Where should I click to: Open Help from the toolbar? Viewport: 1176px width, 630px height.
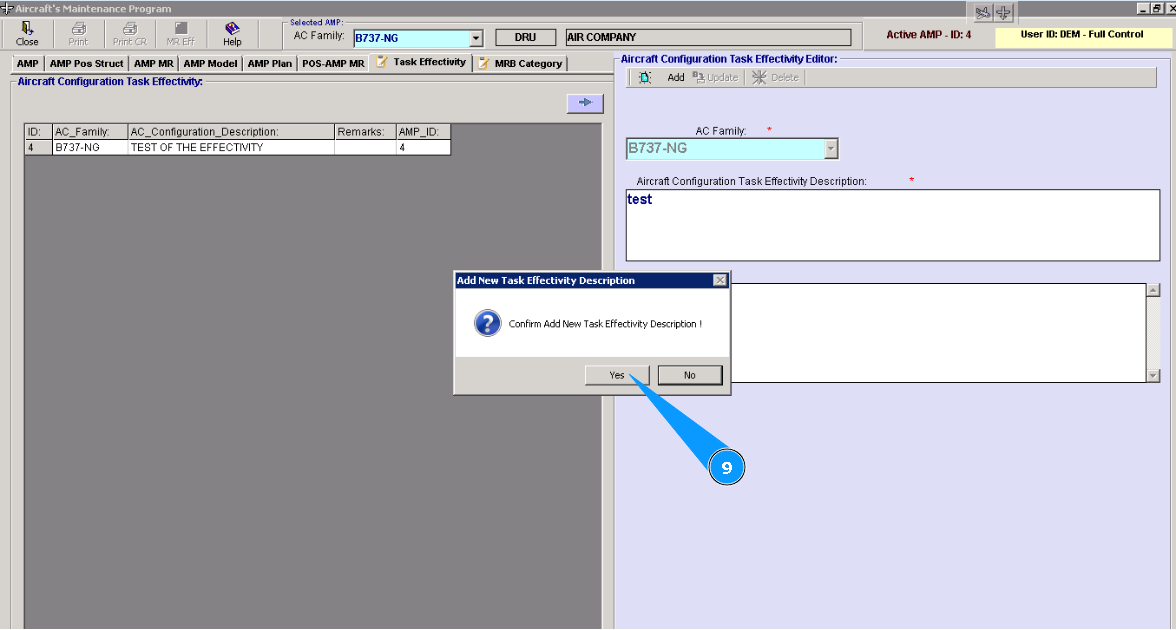pos(232,34)
